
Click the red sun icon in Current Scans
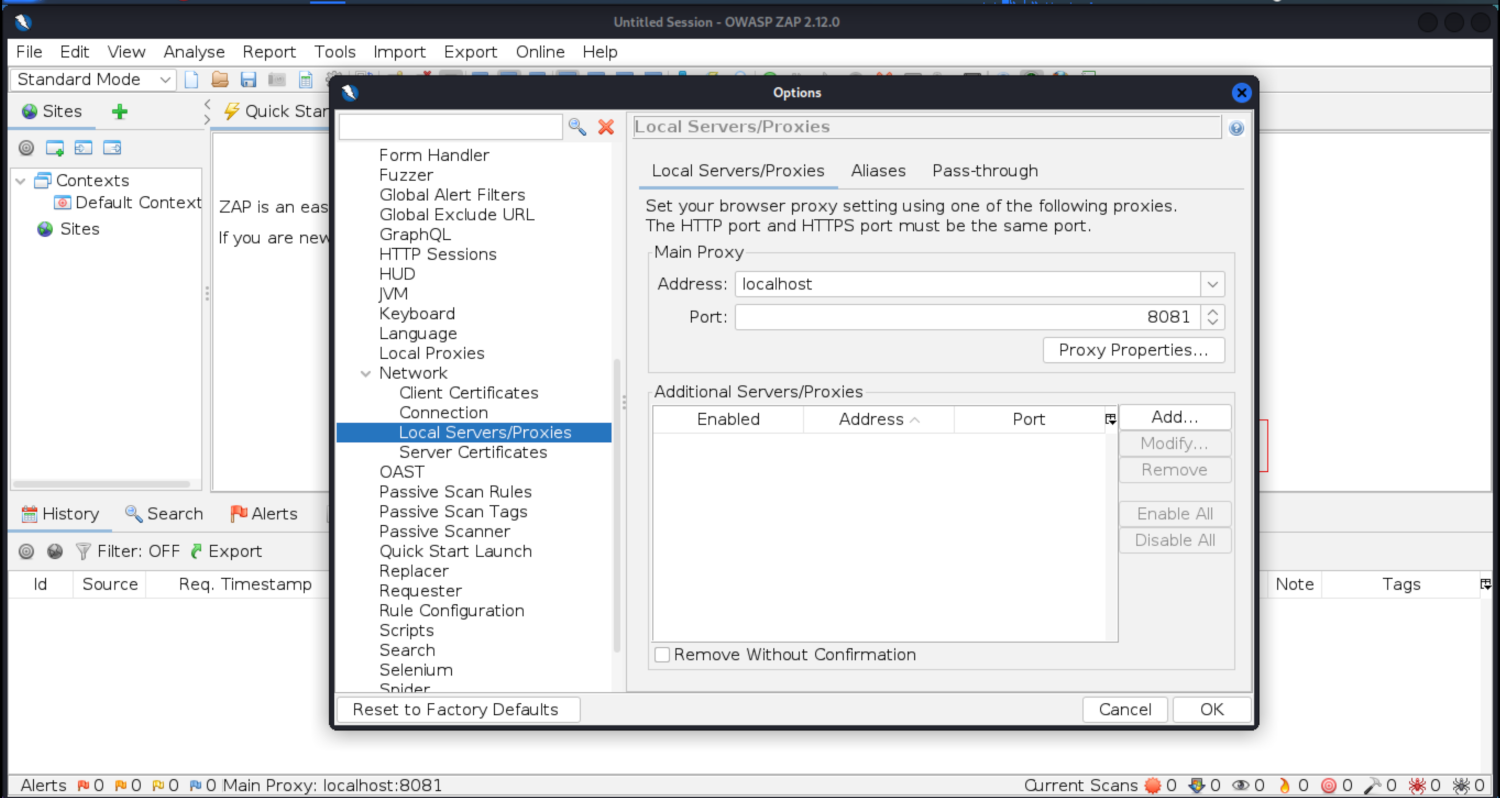pyautogui.click(x=1152, y=786)
